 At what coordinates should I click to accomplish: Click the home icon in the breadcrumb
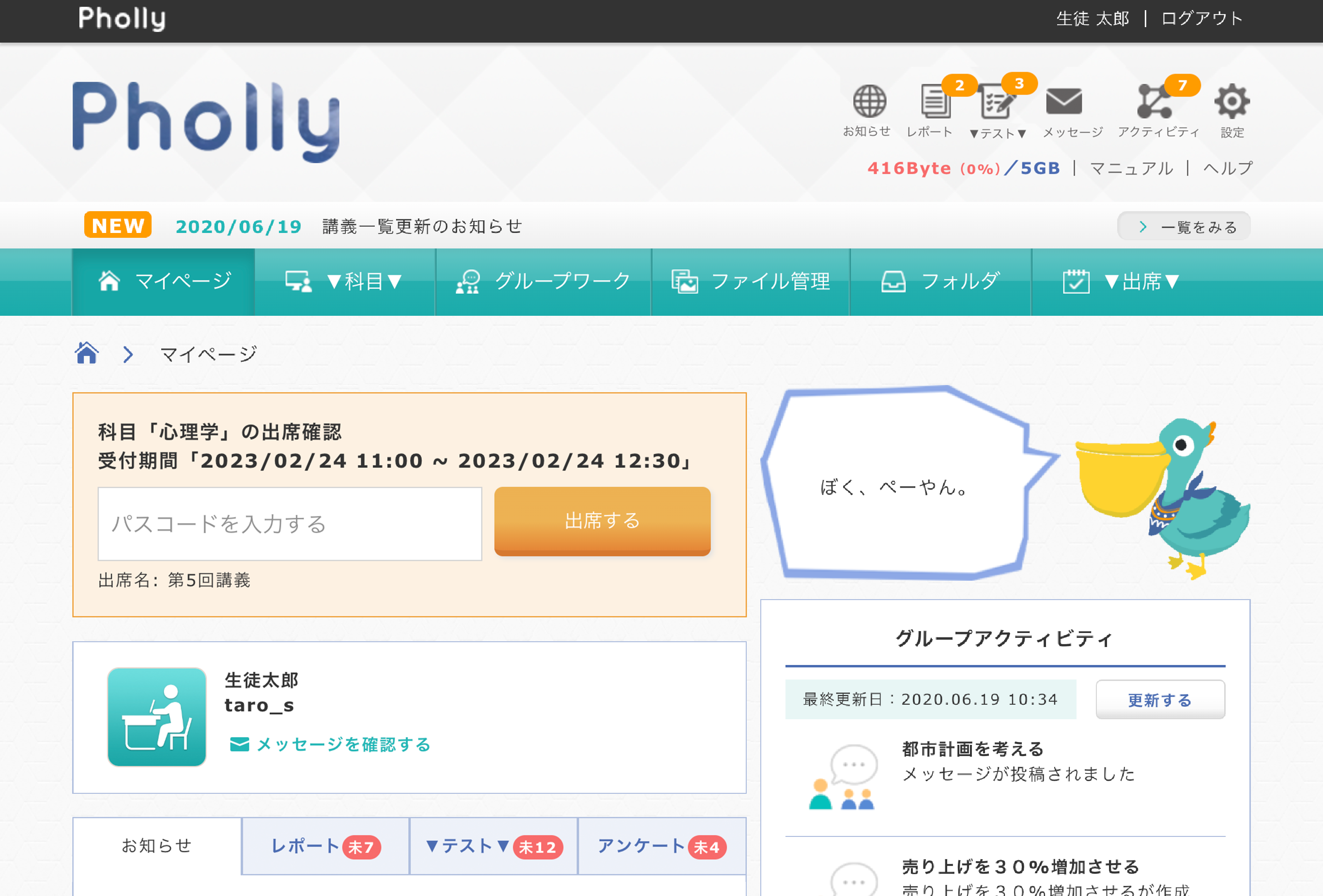(87, 354)
